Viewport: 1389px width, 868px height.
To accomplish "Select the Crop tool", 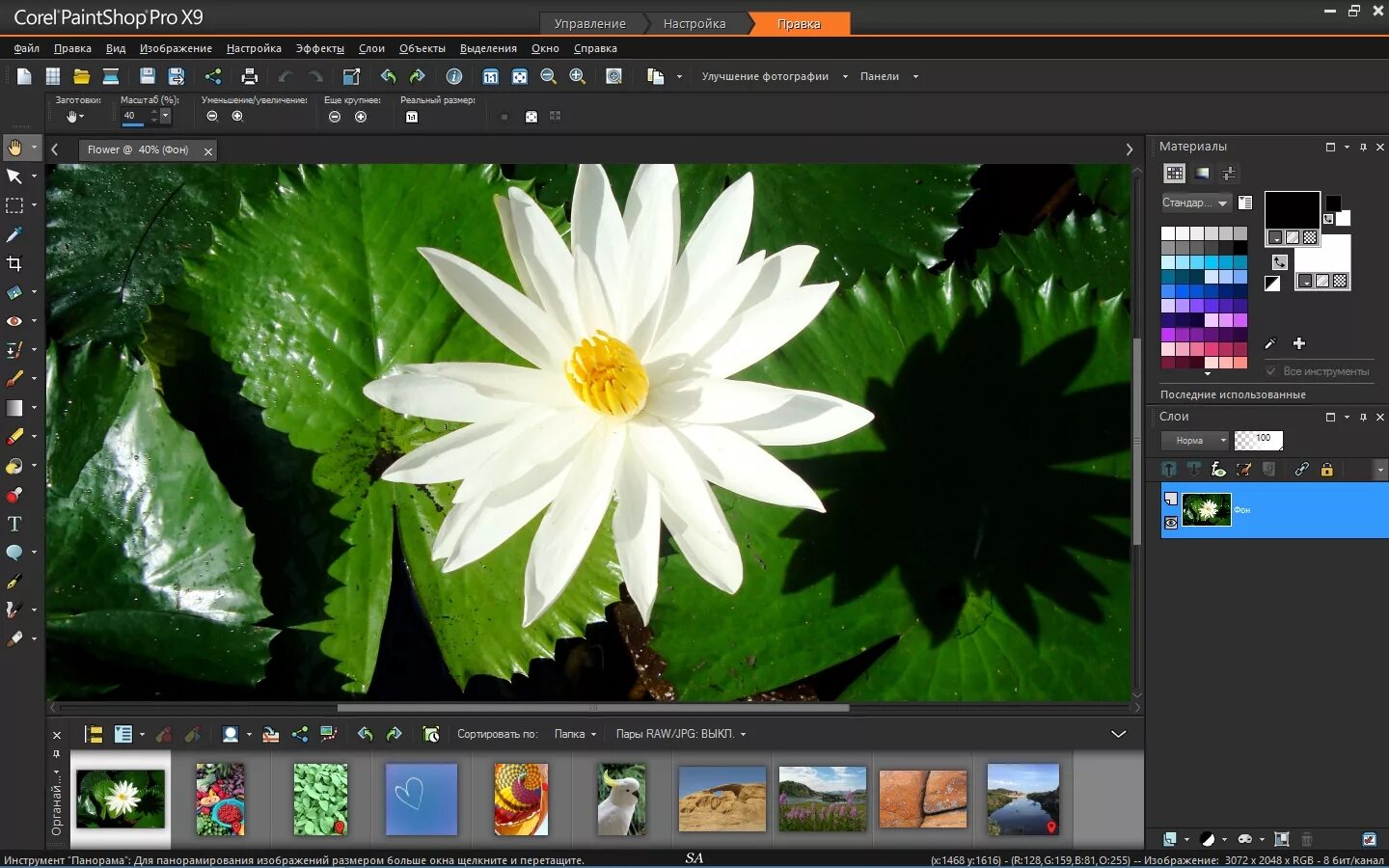I will coord(14,263).
